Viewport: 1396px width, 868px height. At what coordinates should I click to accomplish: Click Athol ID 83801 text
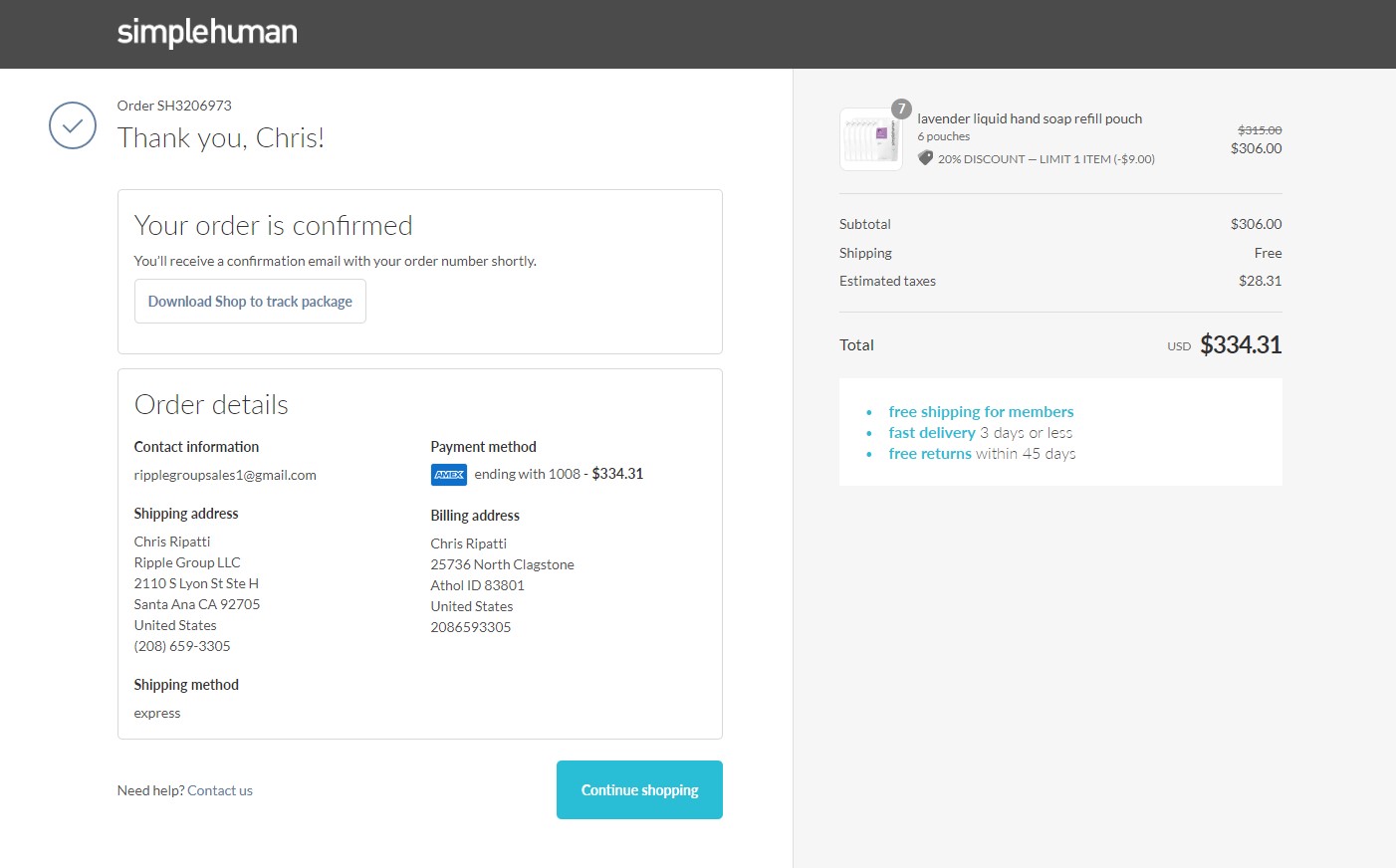tap(477, 585)
